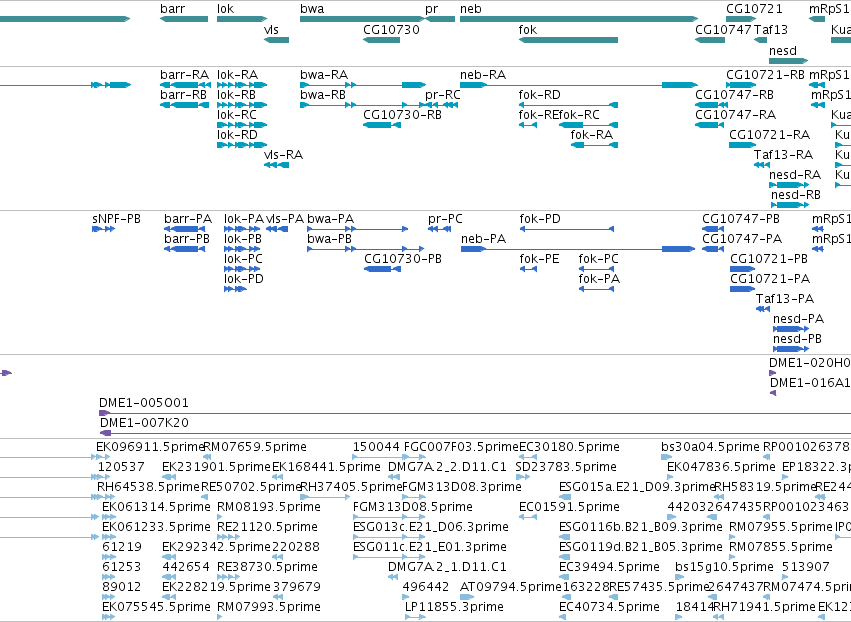Open the Taf13-PA protein
Image resolution: width=851 pixels, height=622 pixels.
click(x=763, y=309)
